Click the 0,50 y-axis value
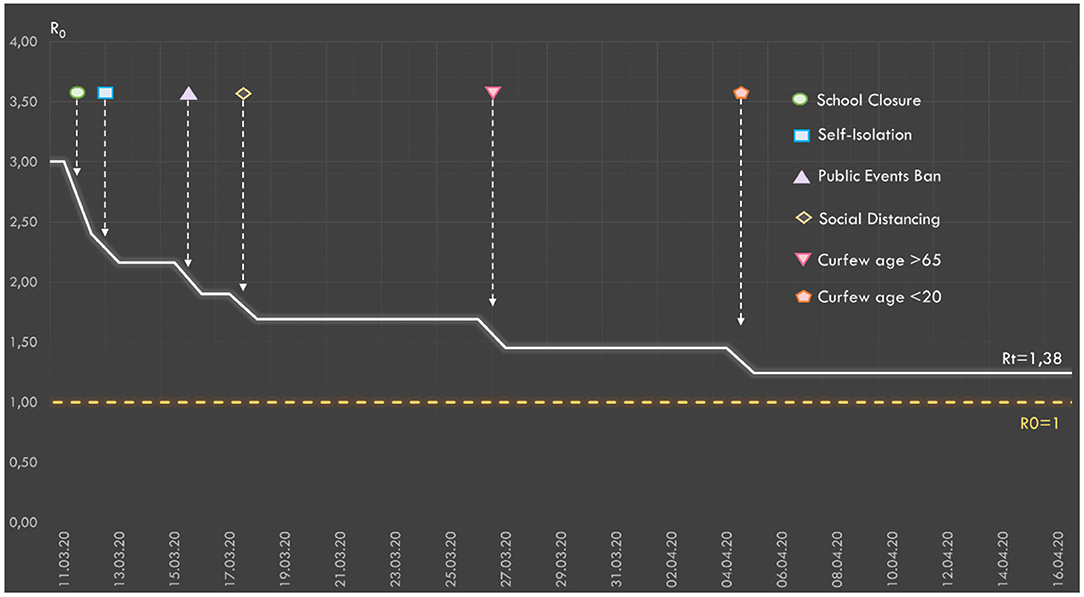This screenshot has width=1084, height=597. (22, 462)
